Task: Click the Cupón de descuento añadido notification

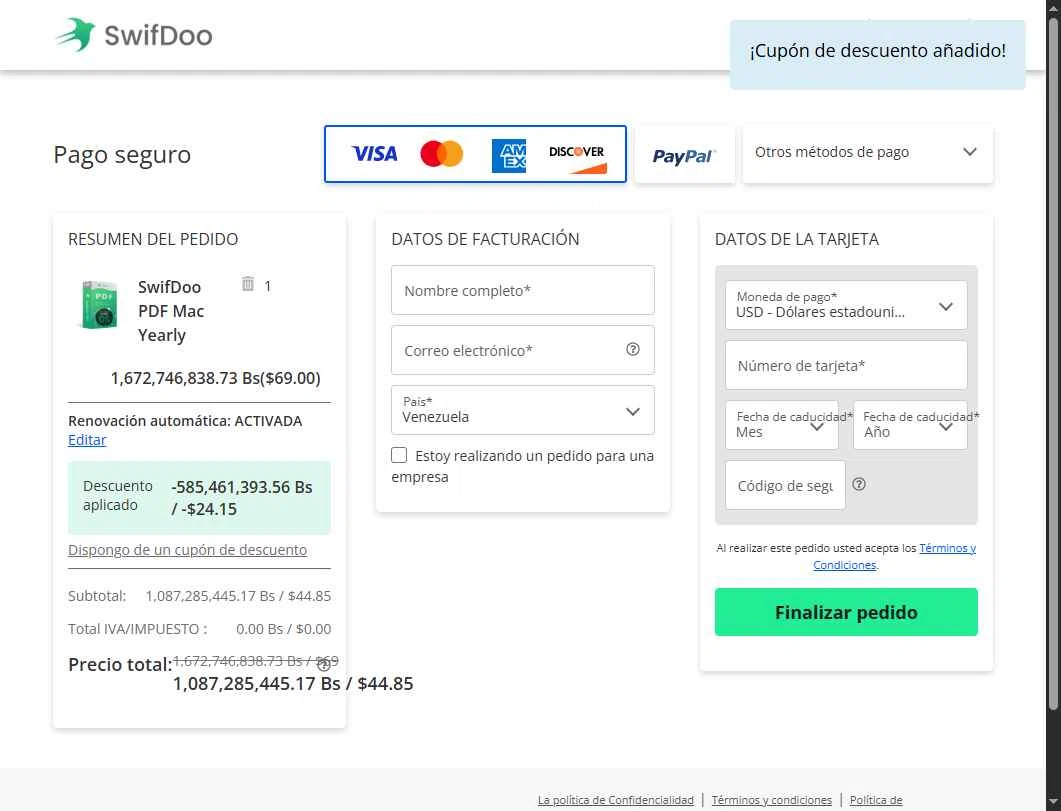Action: click(878, 54)
